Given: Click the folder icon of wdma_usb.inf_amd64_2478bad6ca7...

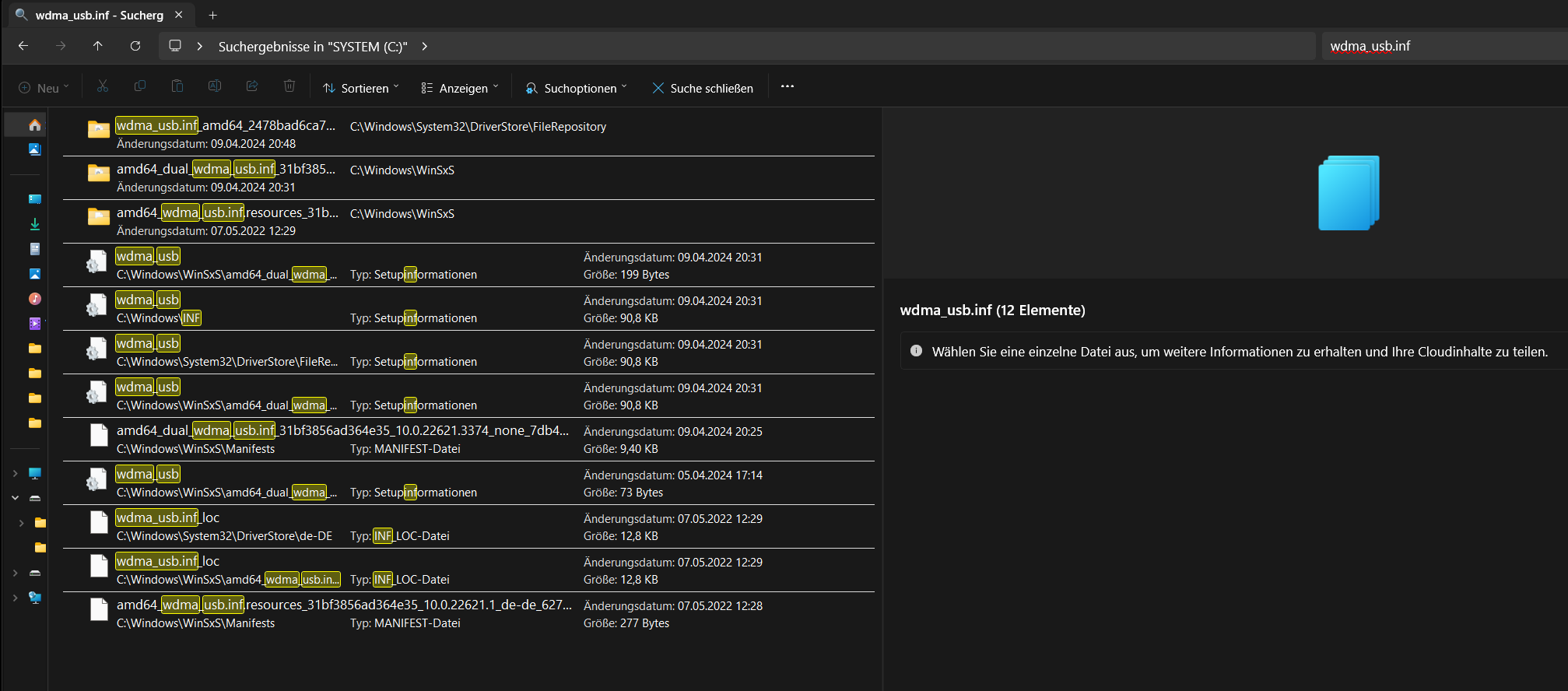Looking at the screenshot, I should pyautogui.click(x=99, y=129).
